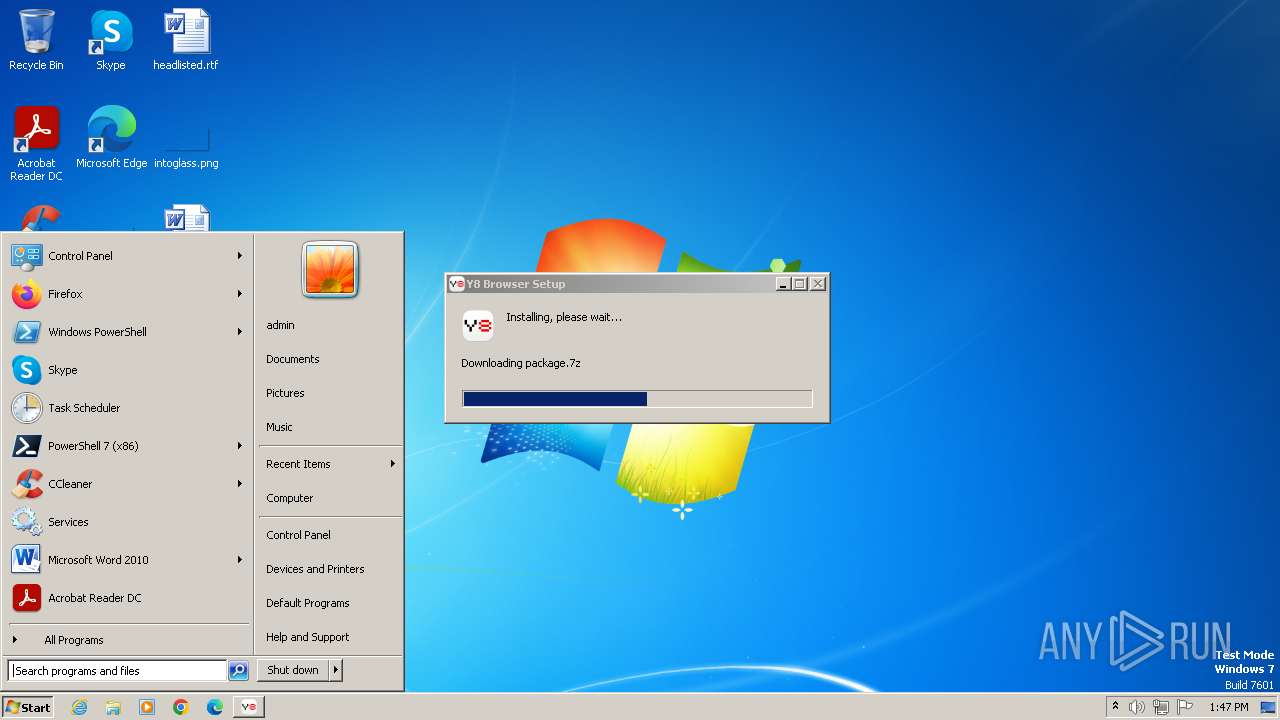Open Documents from Start menu
Image resolution: width=1280 pixels, height=720 pixels.
point(292,359)
